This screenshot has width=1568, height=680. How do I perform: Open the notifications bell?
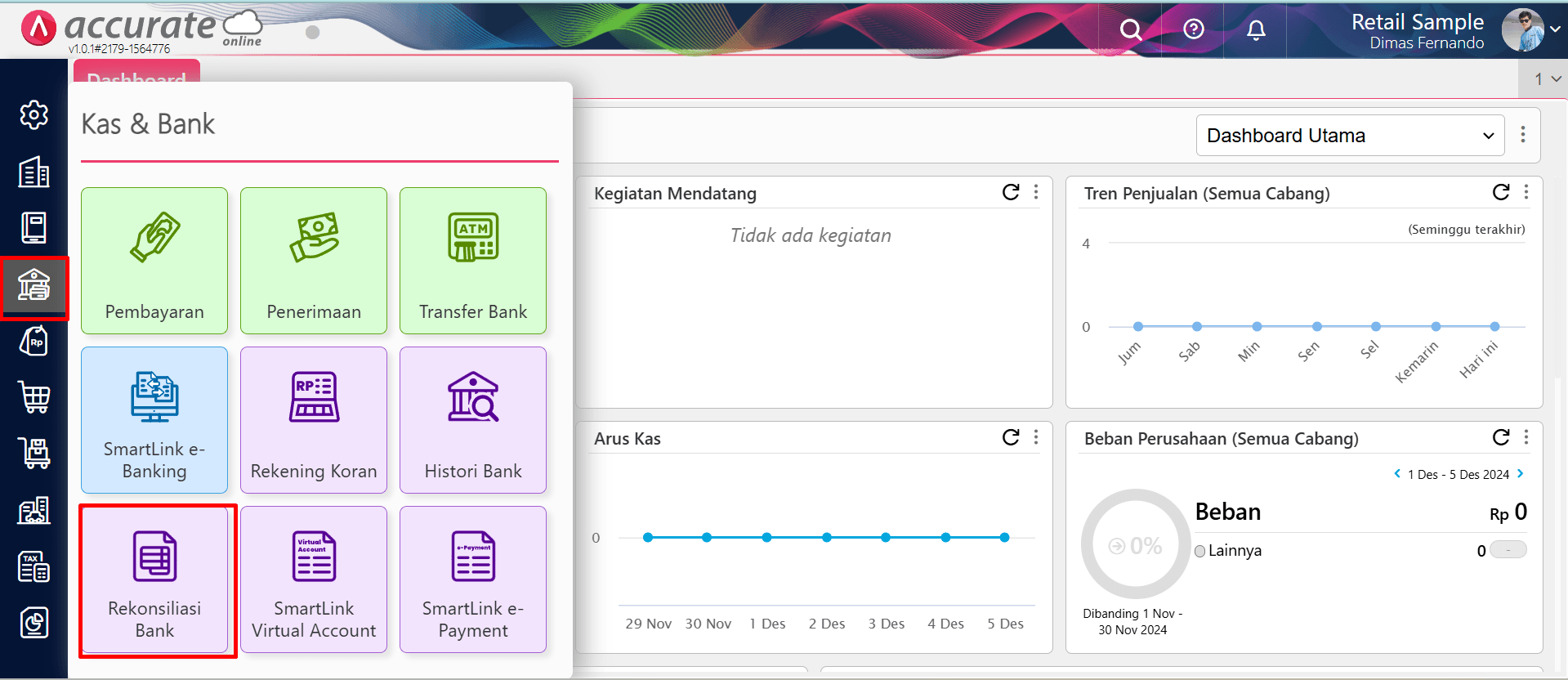(x=1256, y=30)
